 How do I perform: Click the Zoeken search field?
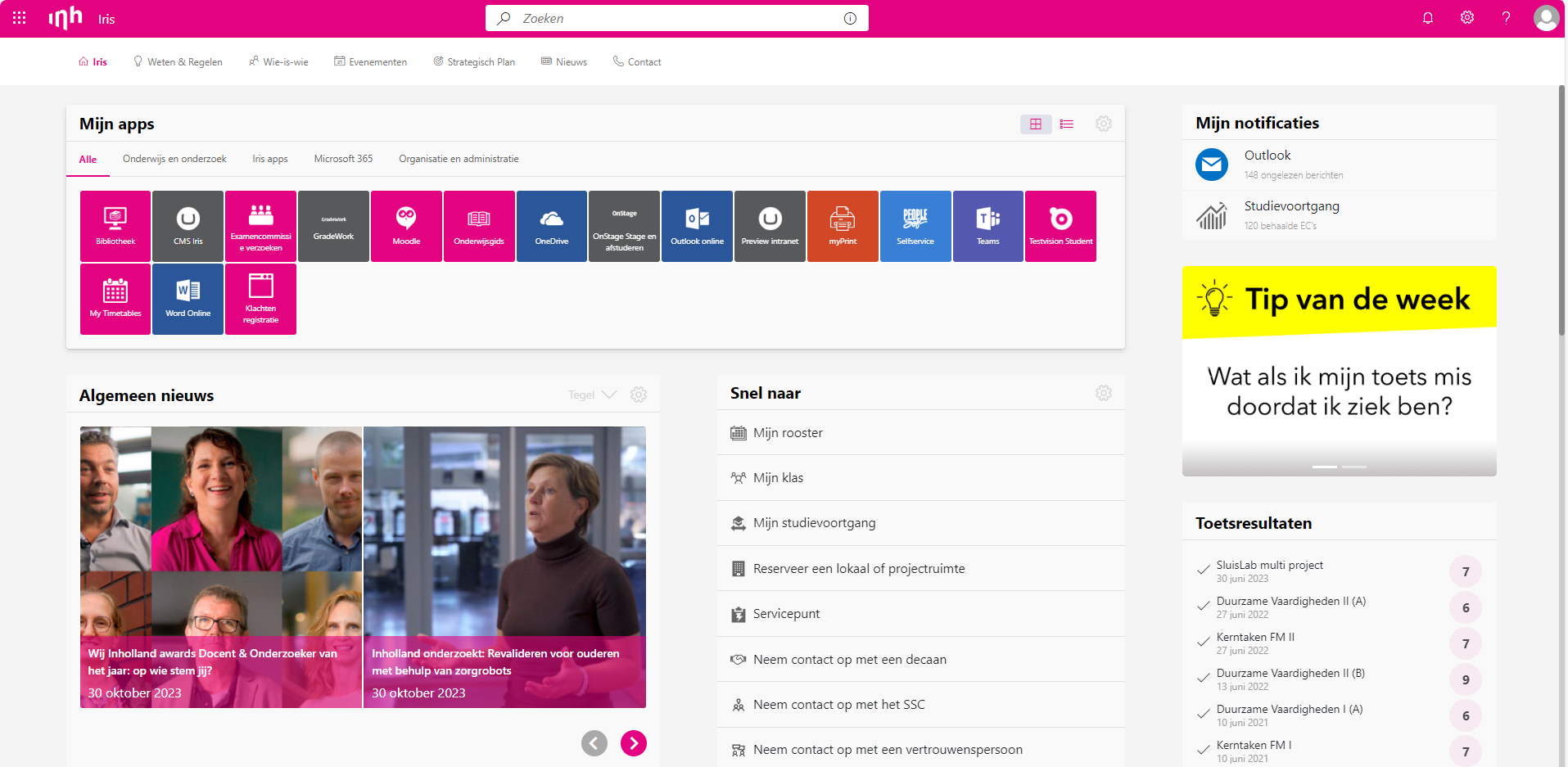(x=677, y=18)
